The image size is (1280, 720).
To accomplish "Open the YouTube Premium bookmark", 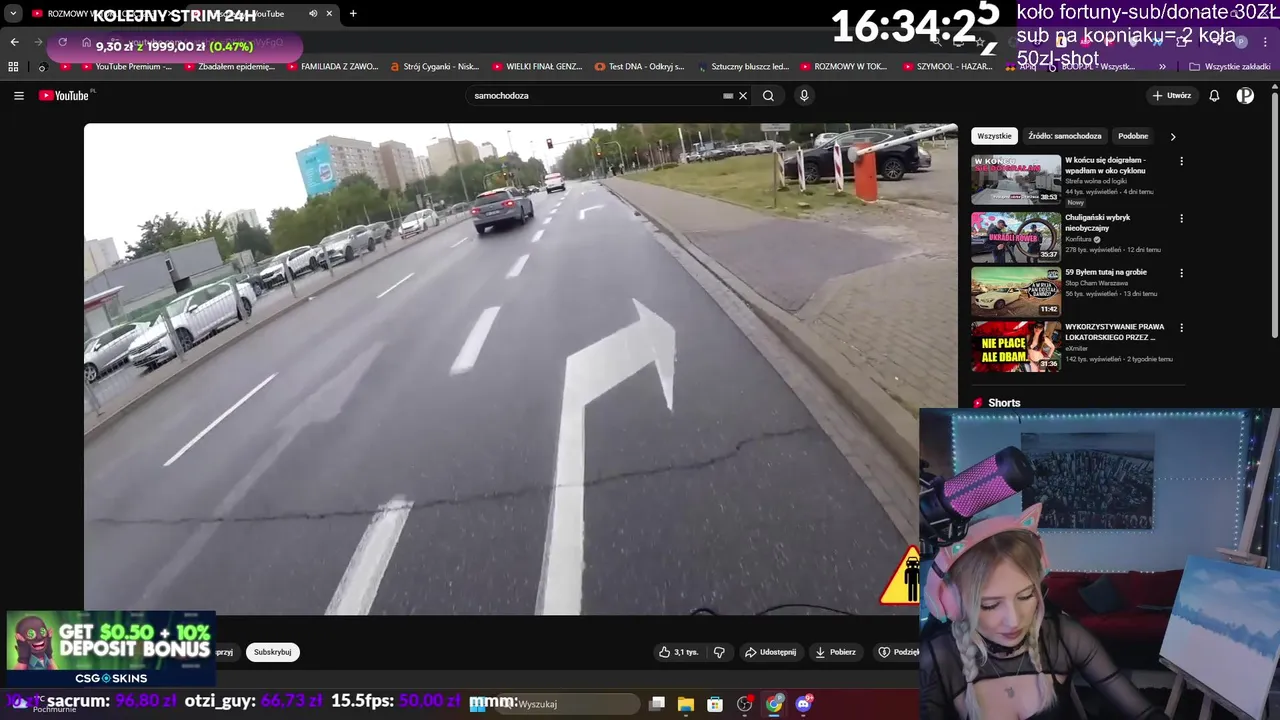I will (x=126, y=66).
